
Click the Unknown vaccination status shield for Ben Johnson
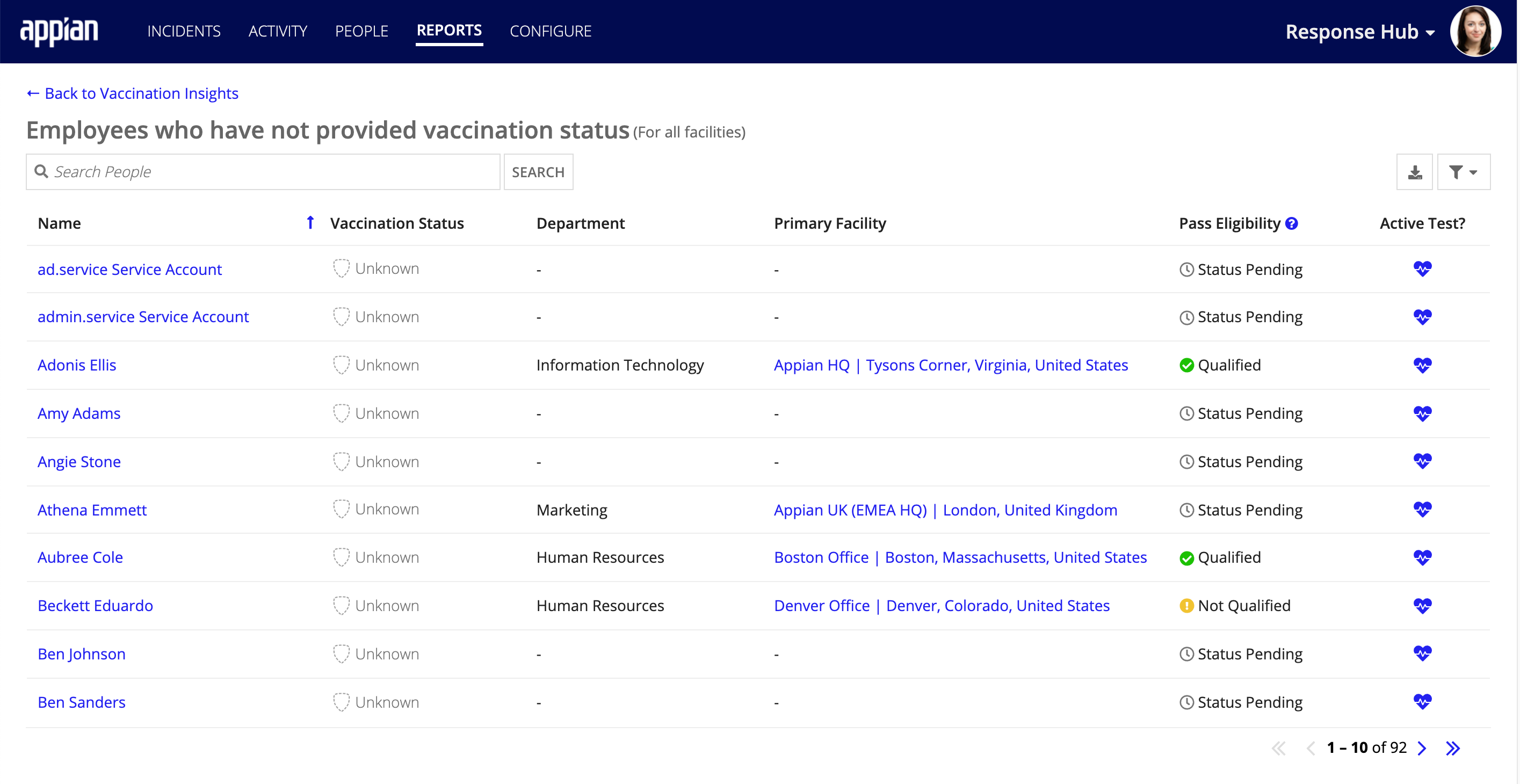coord(341,653)
